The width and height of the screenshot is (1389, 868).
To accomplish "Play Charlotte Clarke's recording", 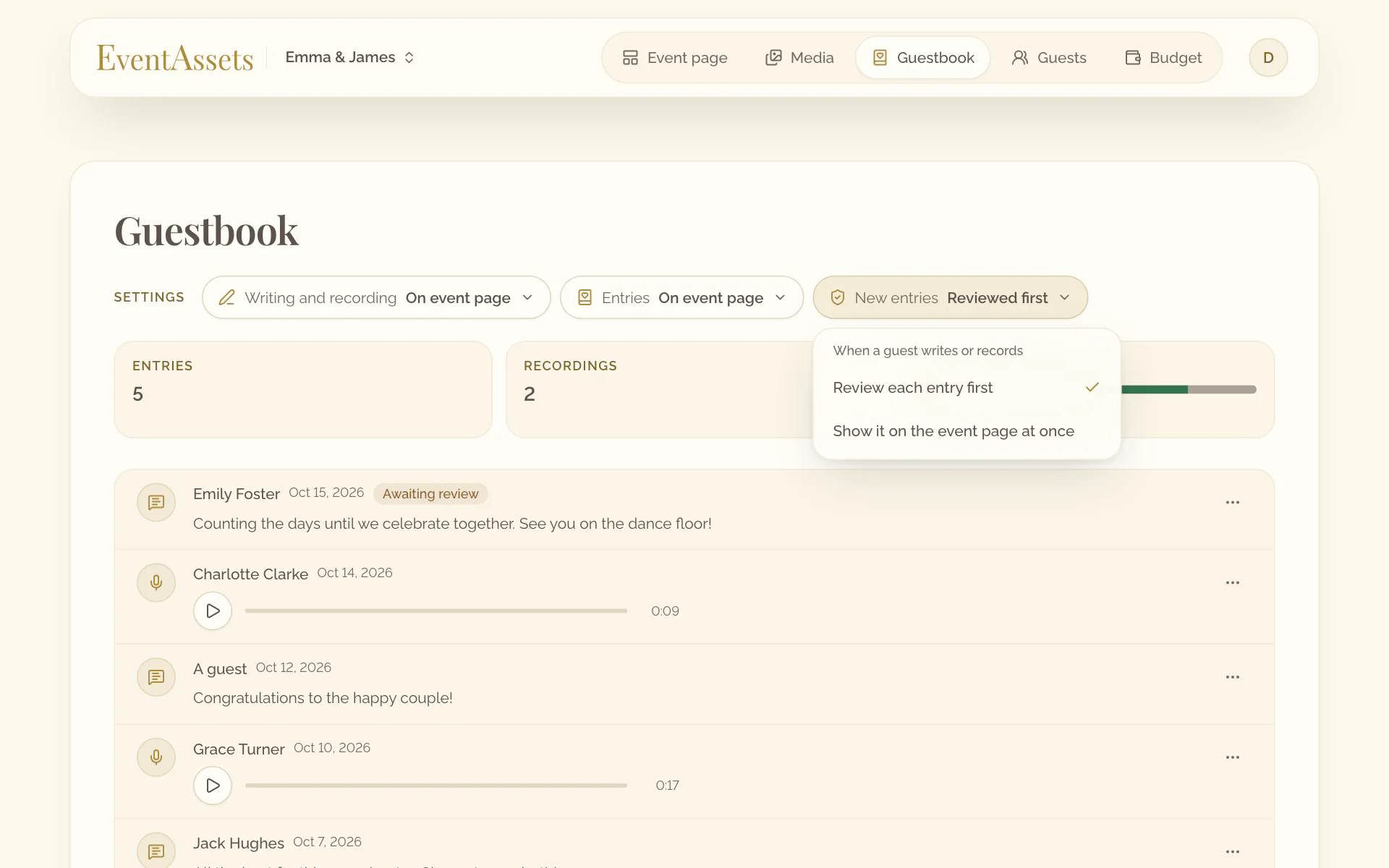I will [213, 611].
